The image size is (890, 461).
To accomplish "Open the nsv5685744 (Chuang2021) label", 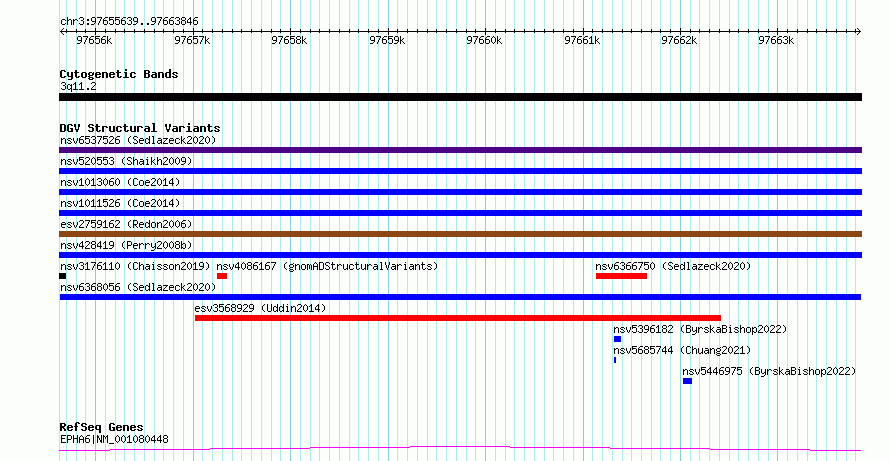I will point(682,350).
